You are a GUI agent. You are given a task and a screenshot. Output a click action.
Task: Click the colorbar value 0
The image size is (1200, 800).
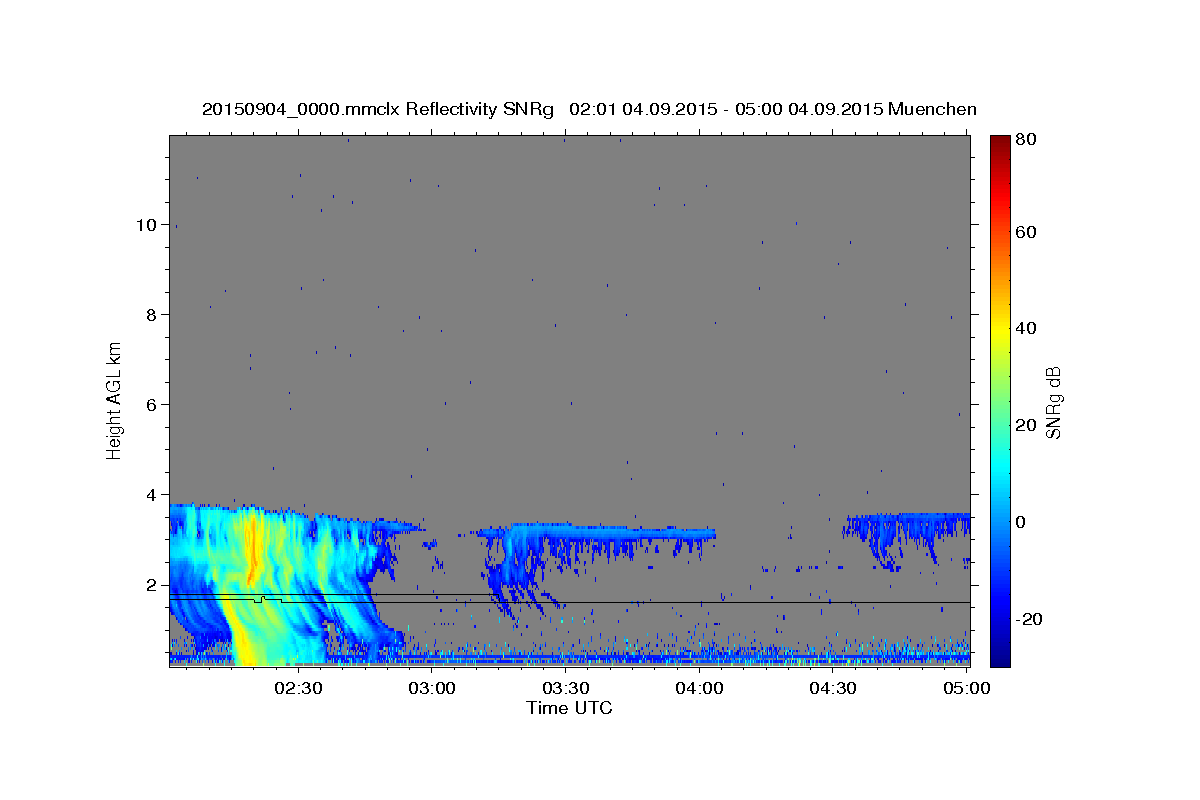point(1020,521)
